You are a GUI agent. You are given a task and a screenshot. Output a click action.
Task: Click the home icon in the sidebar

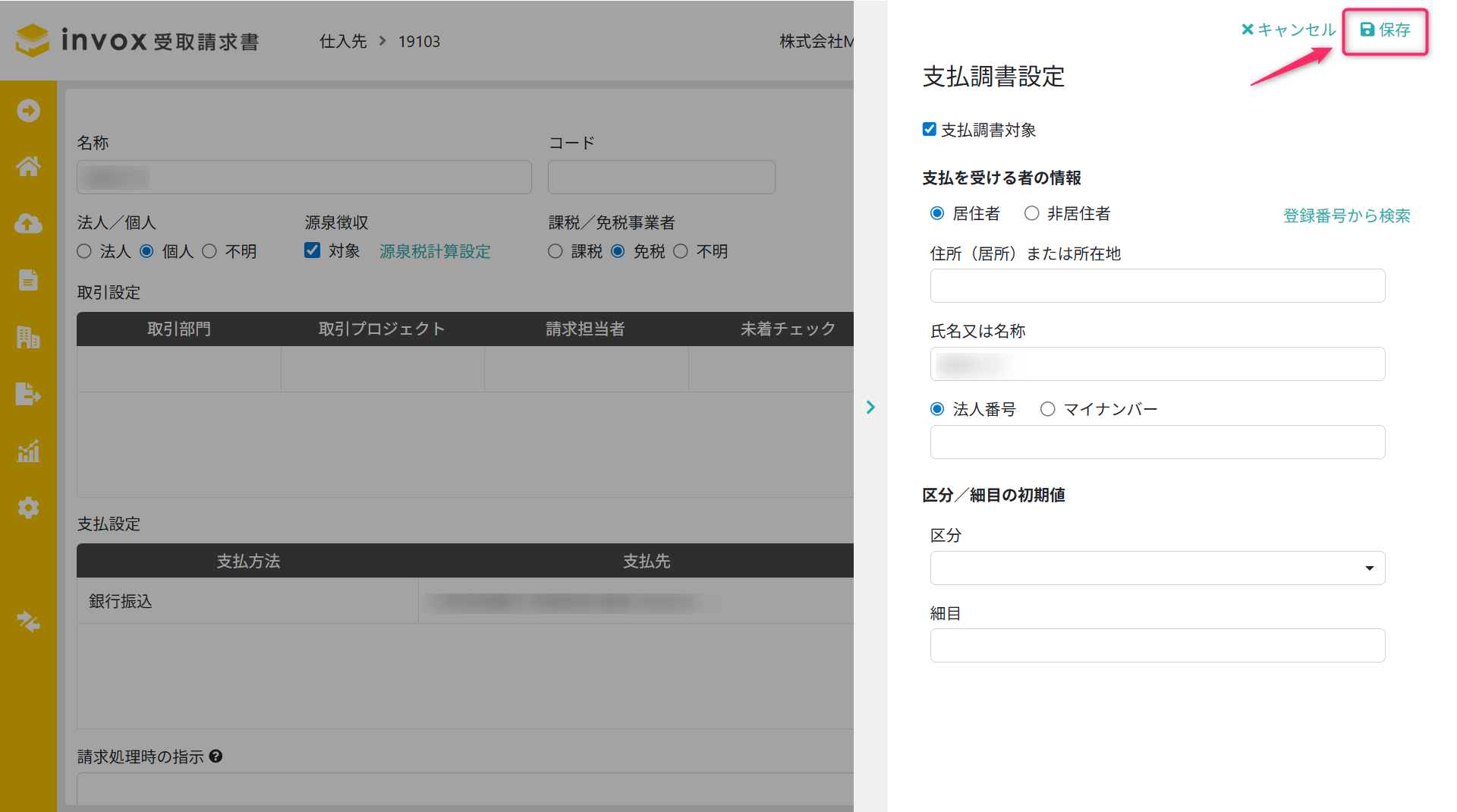[x=28, y=166]
